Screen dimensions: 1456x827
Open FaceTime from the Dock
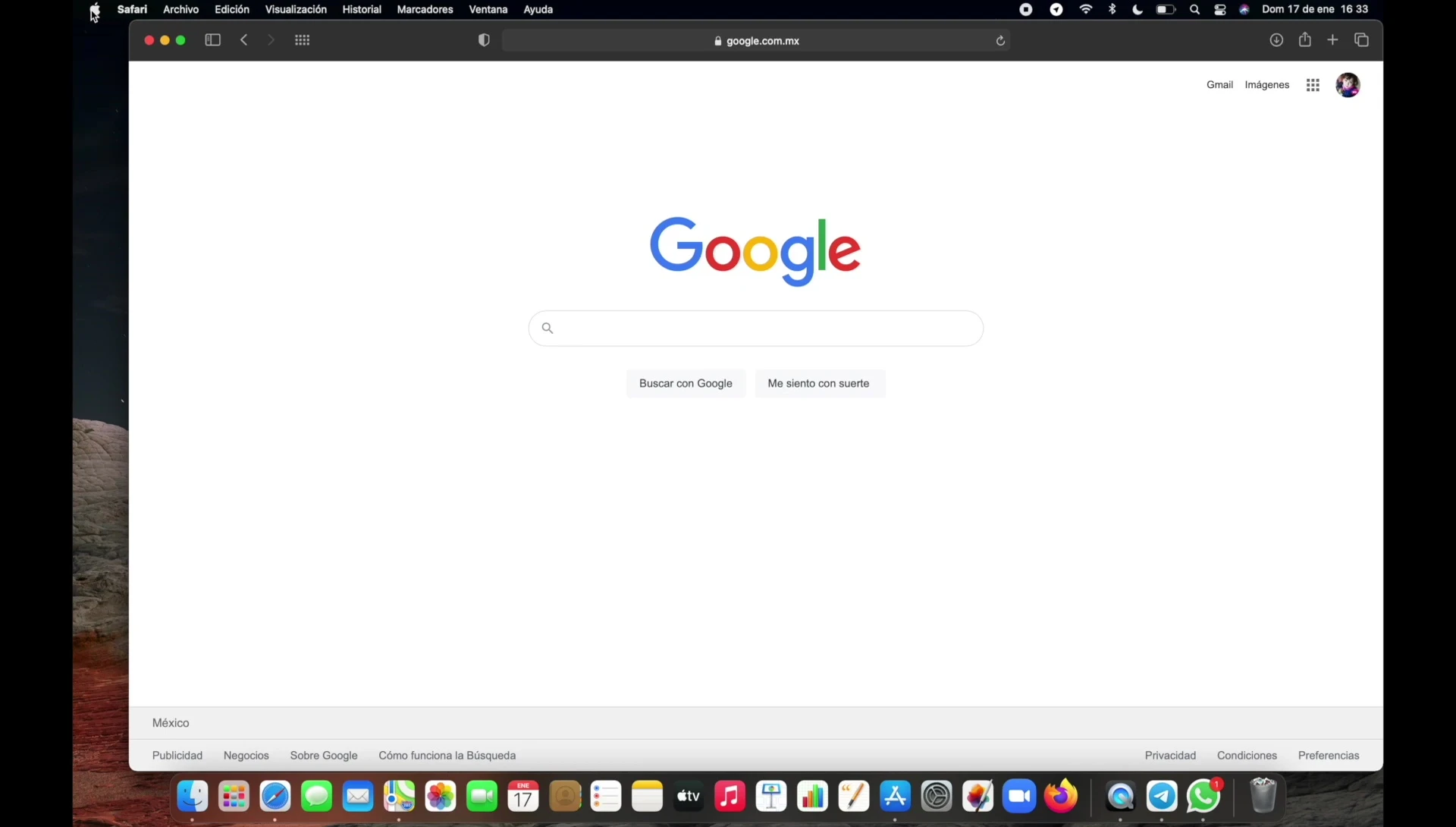[x=482, y=797]
